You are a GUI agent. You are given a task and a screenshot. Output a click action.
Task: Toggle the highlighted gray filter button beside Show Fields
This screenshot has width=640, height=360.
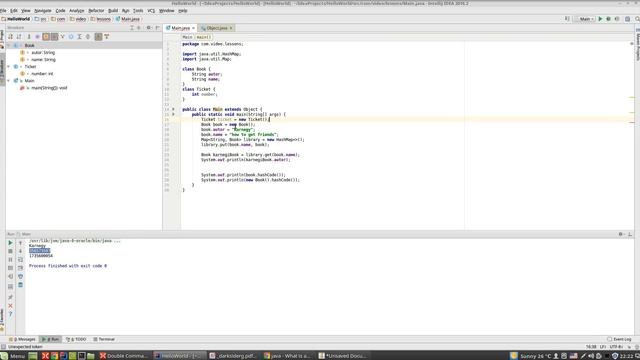[x=54, y=37]
